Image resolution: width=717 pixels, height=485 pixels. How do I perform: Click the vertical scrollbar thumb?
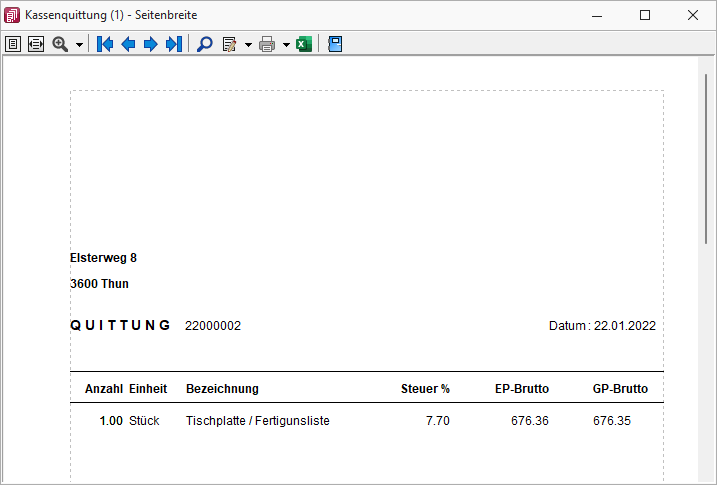706,159
